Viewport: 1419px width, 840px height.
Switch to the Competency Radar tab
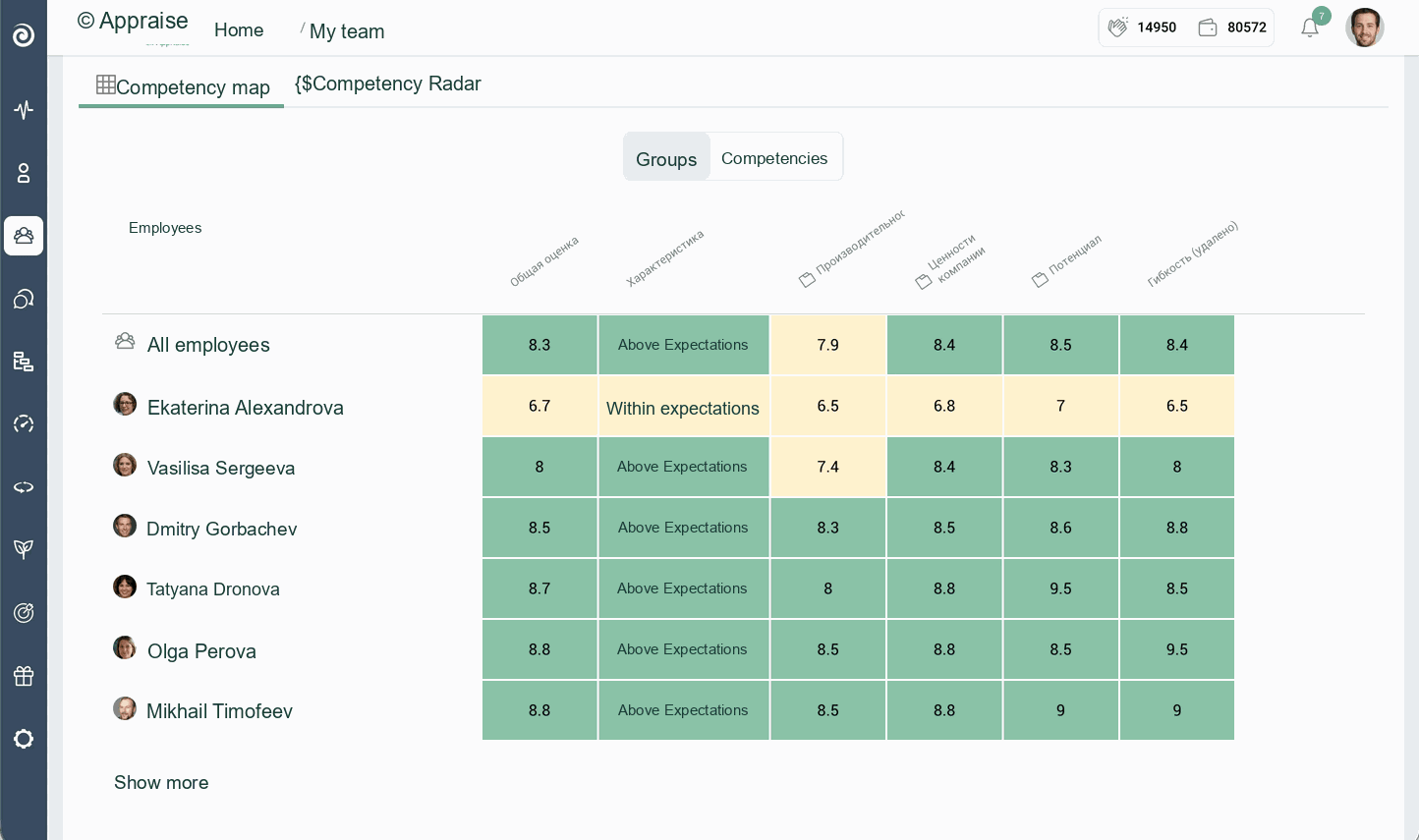(388, 84)
